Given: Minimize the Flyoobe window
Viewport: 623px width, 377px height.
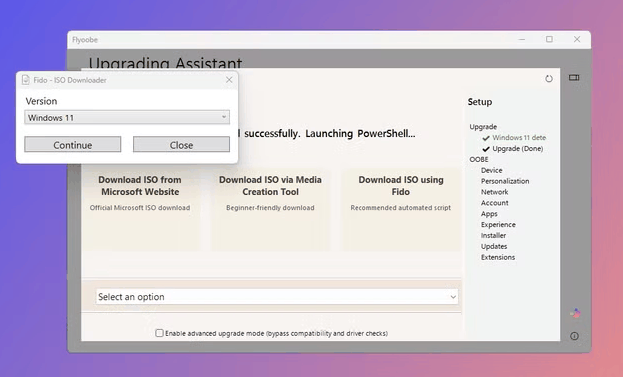Looking at the screenshot, I should tap(522, 39).
